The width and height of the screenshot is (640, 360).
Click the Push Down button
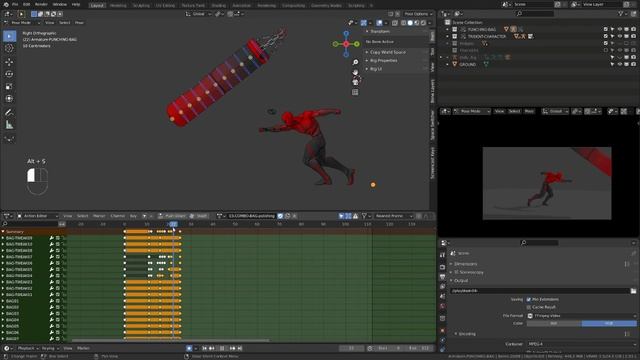click(x=172, y=216)
